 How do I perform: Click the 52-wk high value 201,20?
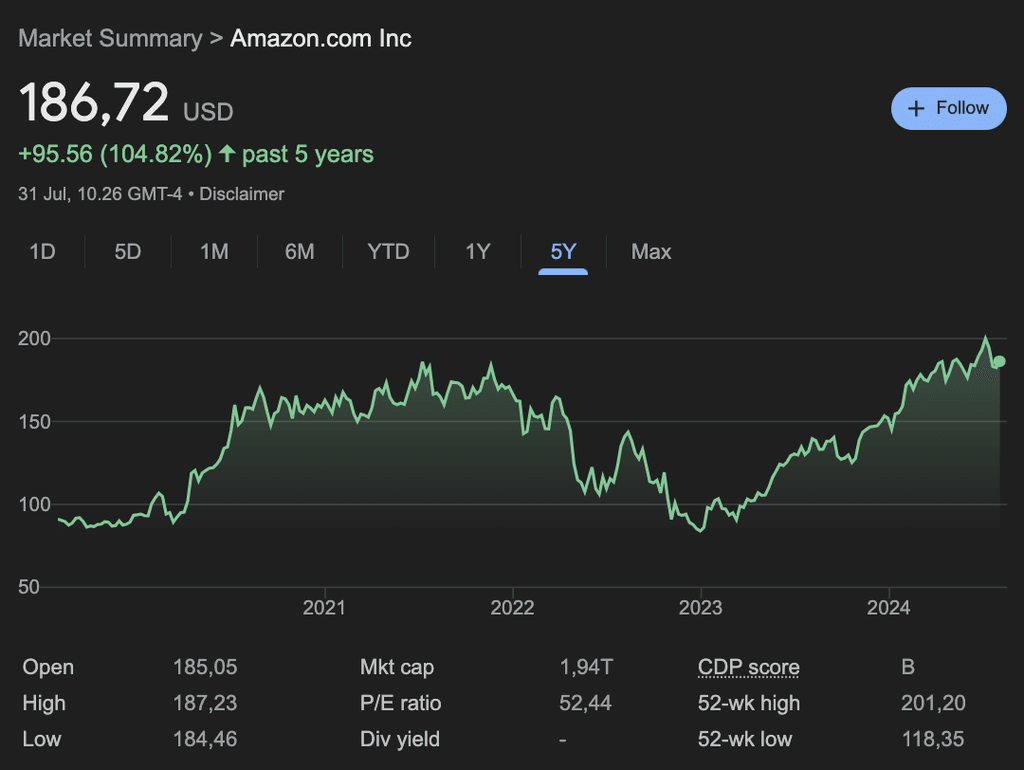point(933,703)
